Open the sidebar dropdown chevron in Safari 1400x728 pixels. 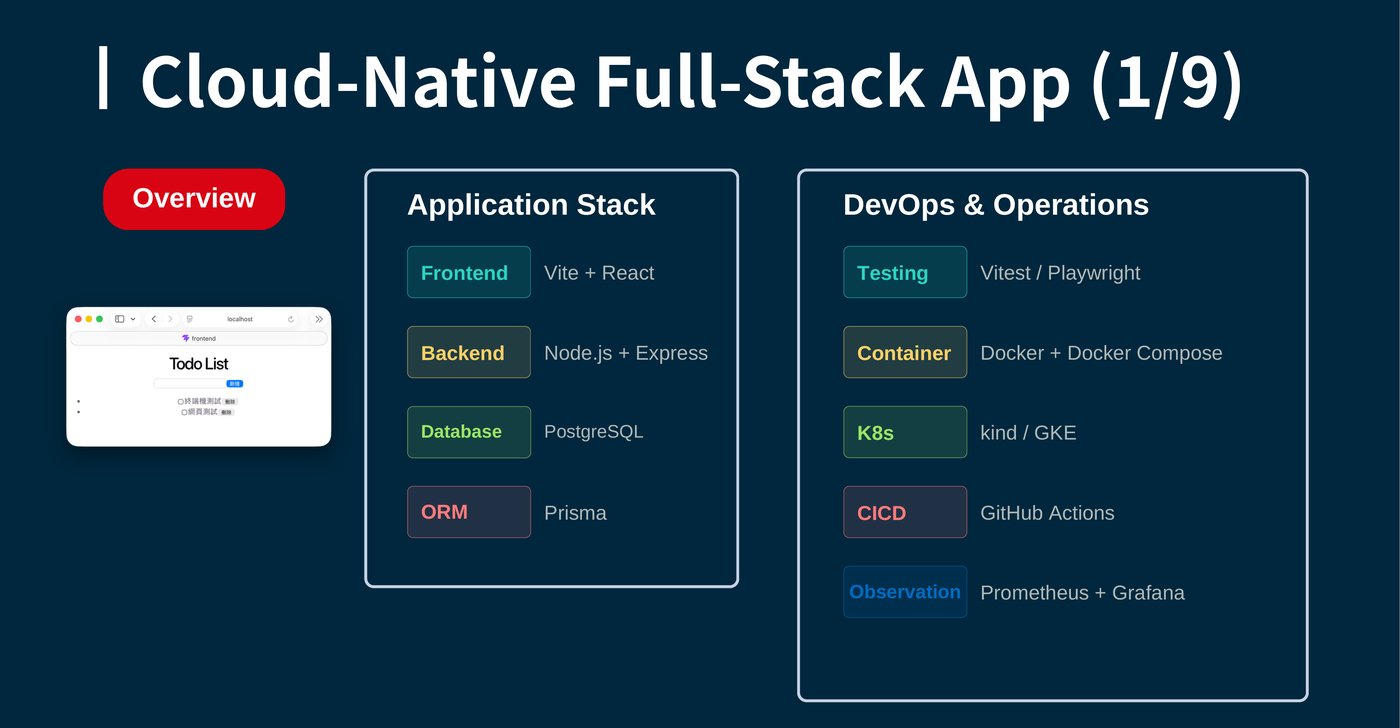tap(133, 319)
